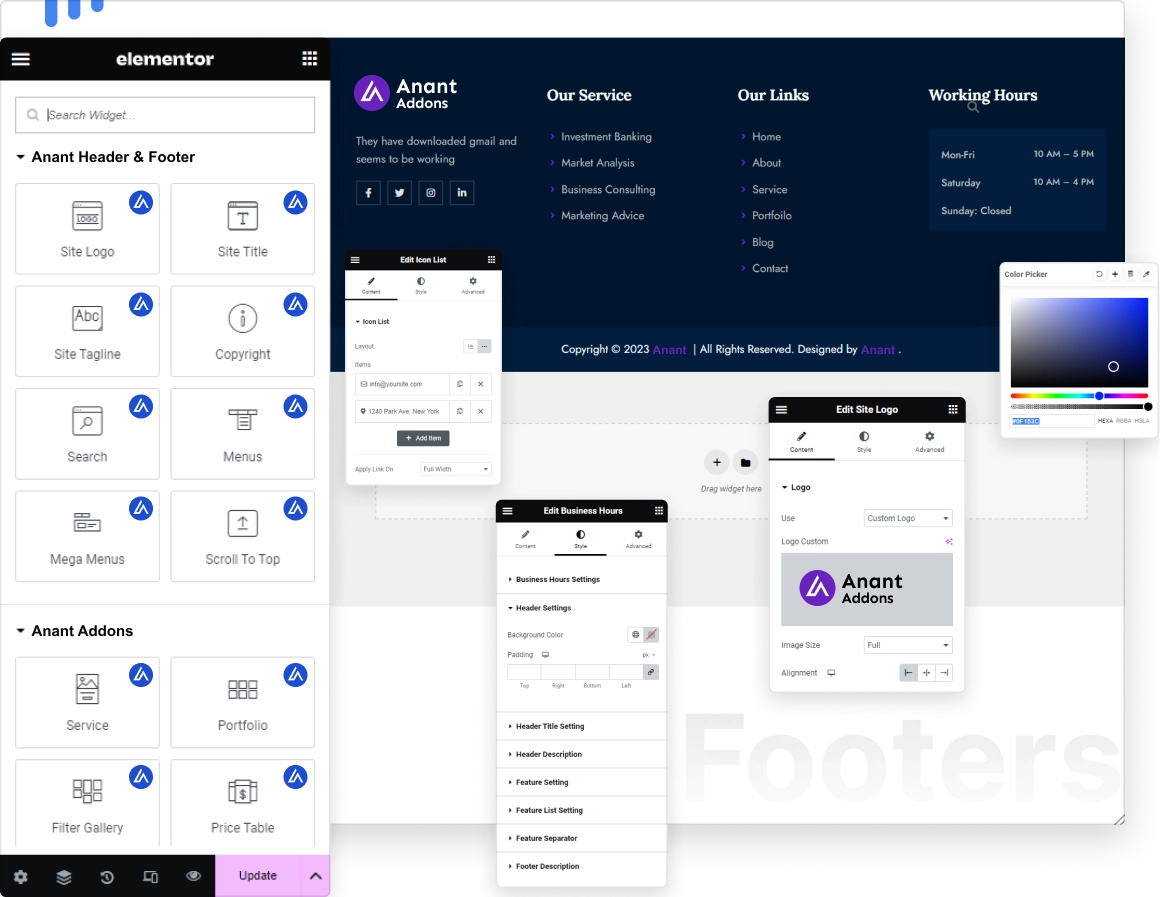Choose the Portfolio widget
This screenshot has height=897, width=1160.
[x=243, y=702]
